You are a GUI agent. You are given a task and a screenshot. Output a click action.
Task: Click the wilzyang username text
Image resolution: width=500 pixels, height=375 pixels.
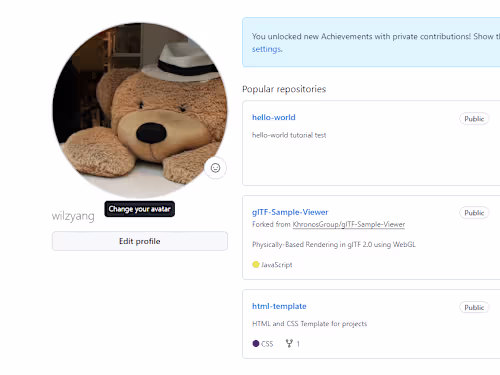[73, 216]
